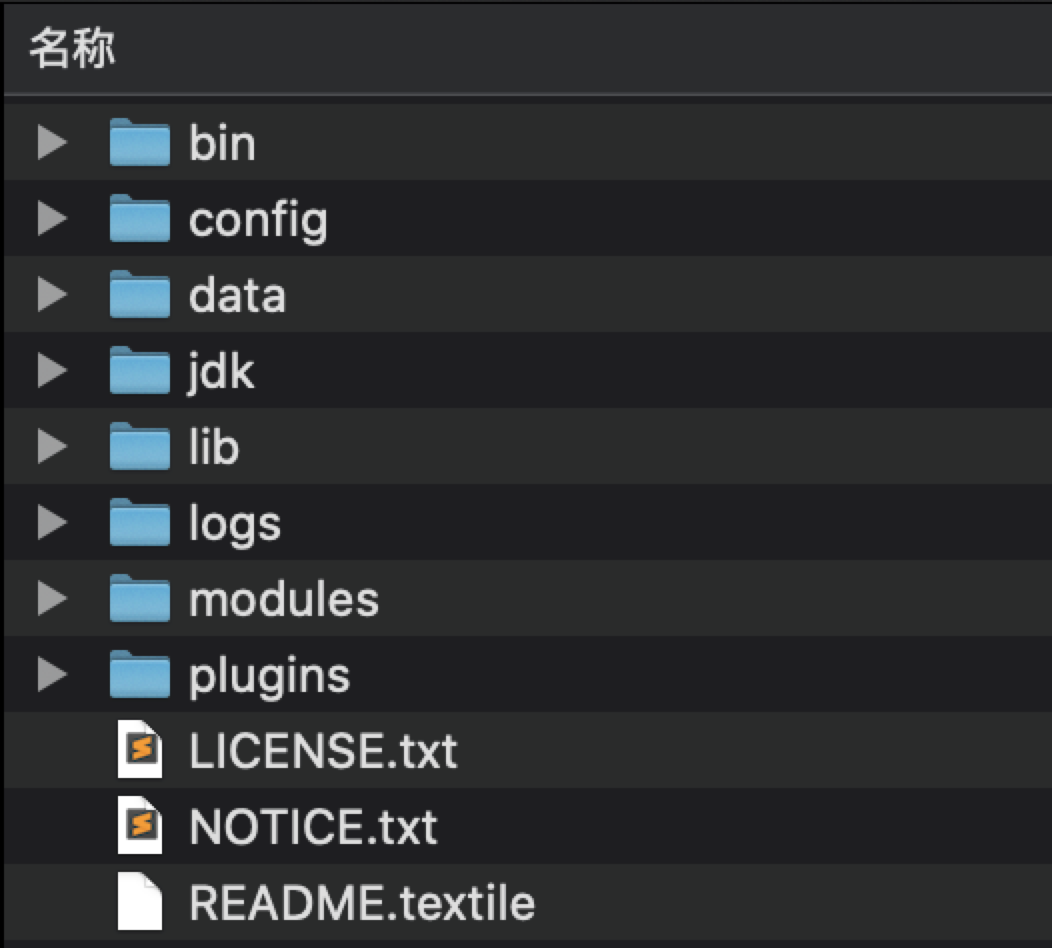Select the jdk folder icon

click(x=139, y=371)
